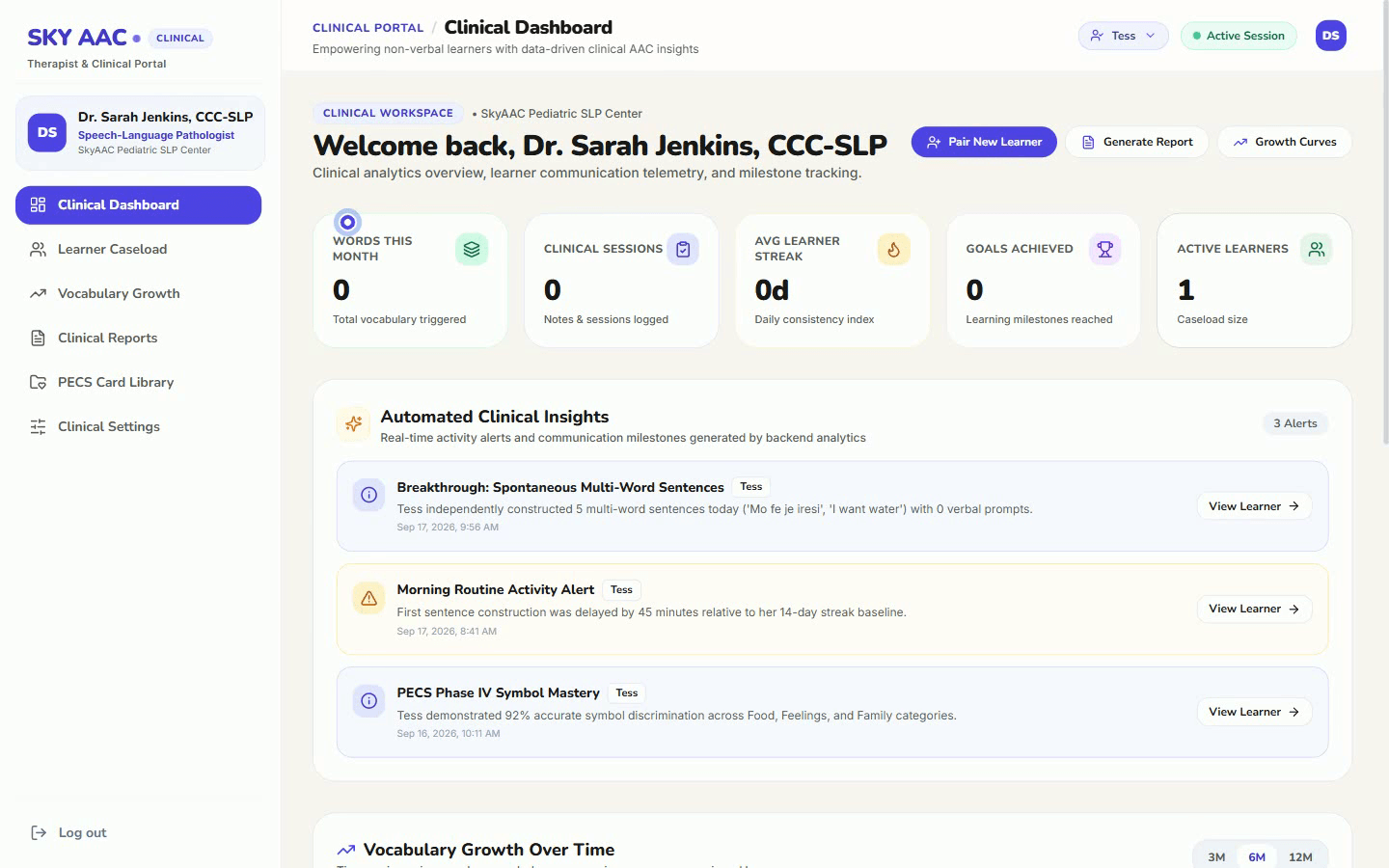Click the trophy icon in Goals Achieved card
The width and height of the screenshot is (1389, 868).
click(x=1105, y=249)
